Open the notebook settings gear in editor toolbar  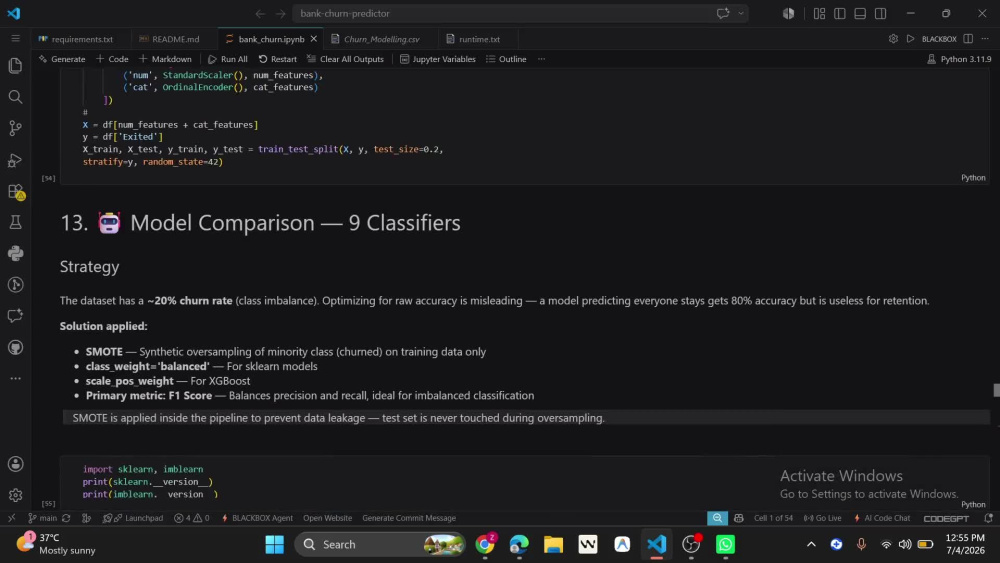coord(893,39)
